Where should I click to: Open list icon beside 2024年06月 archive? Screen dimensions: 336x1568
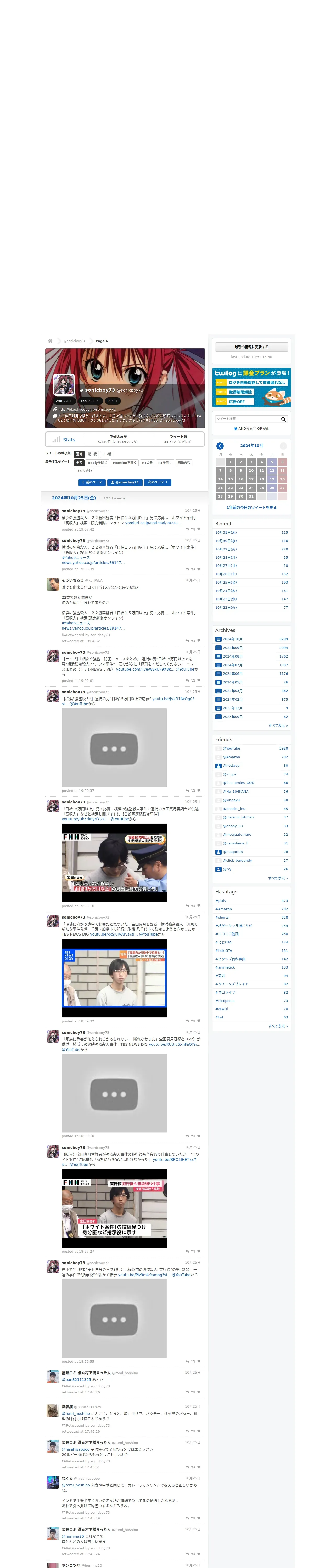tap(218, 674)
